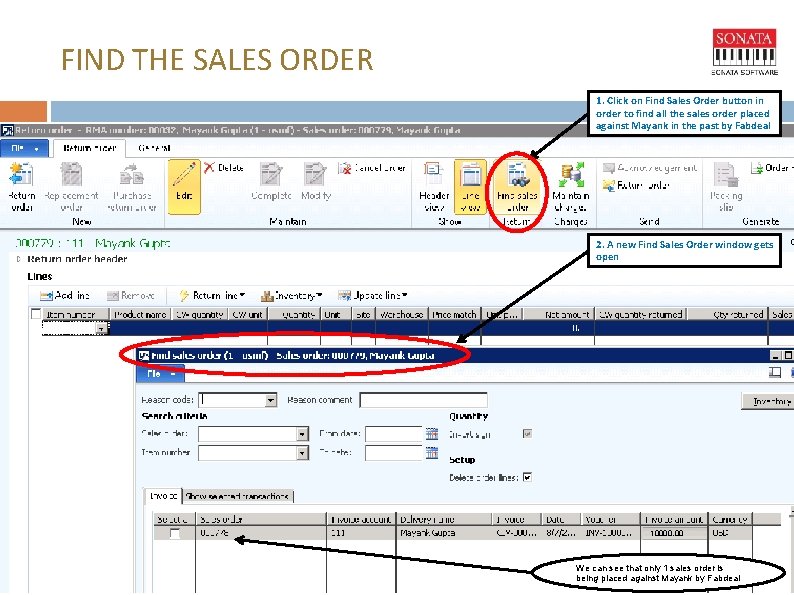Click the Sales order column header

coord(261,519)
